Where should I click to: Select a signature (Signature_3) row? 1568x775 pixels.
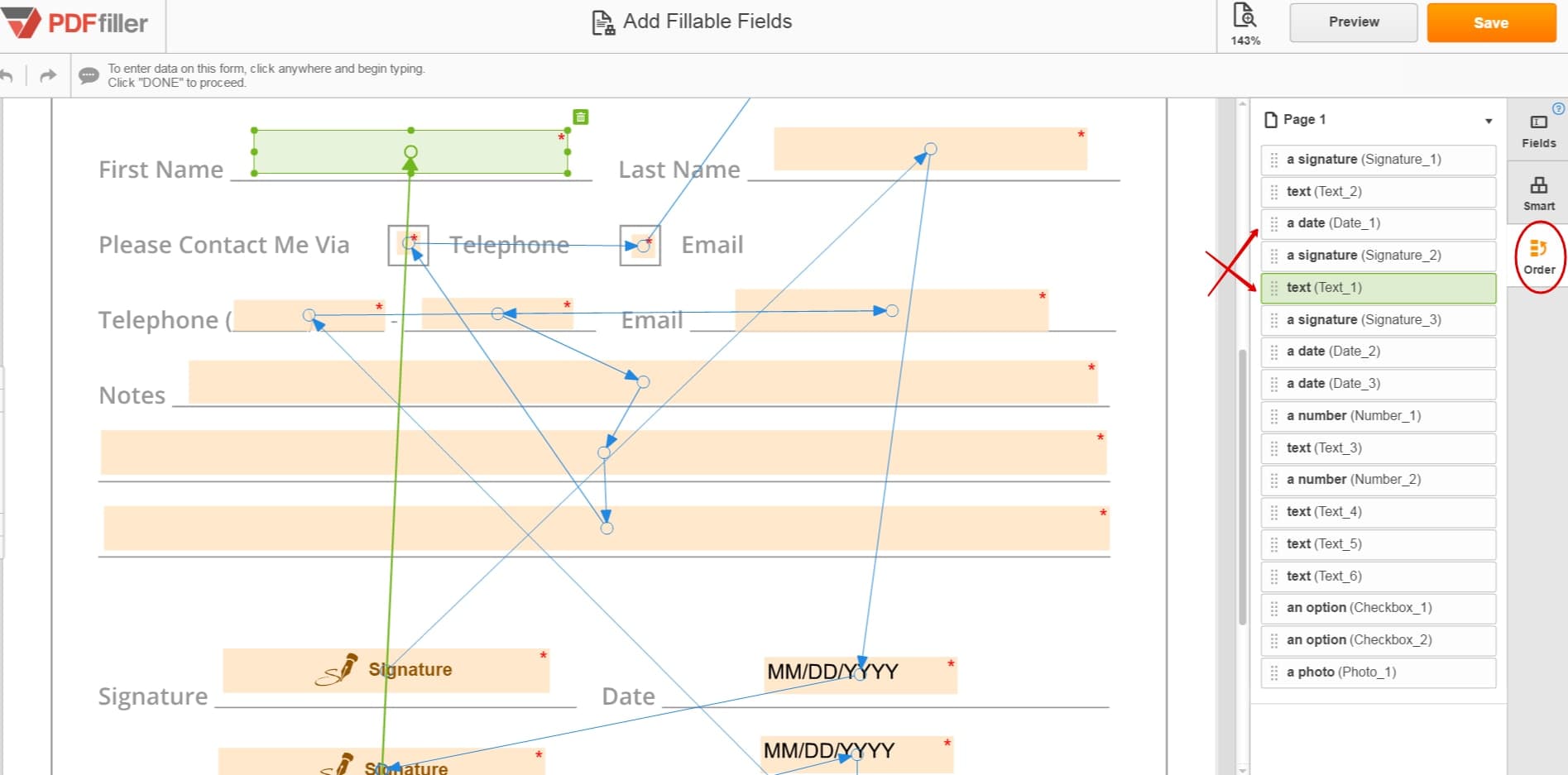tap(1379, 320)
